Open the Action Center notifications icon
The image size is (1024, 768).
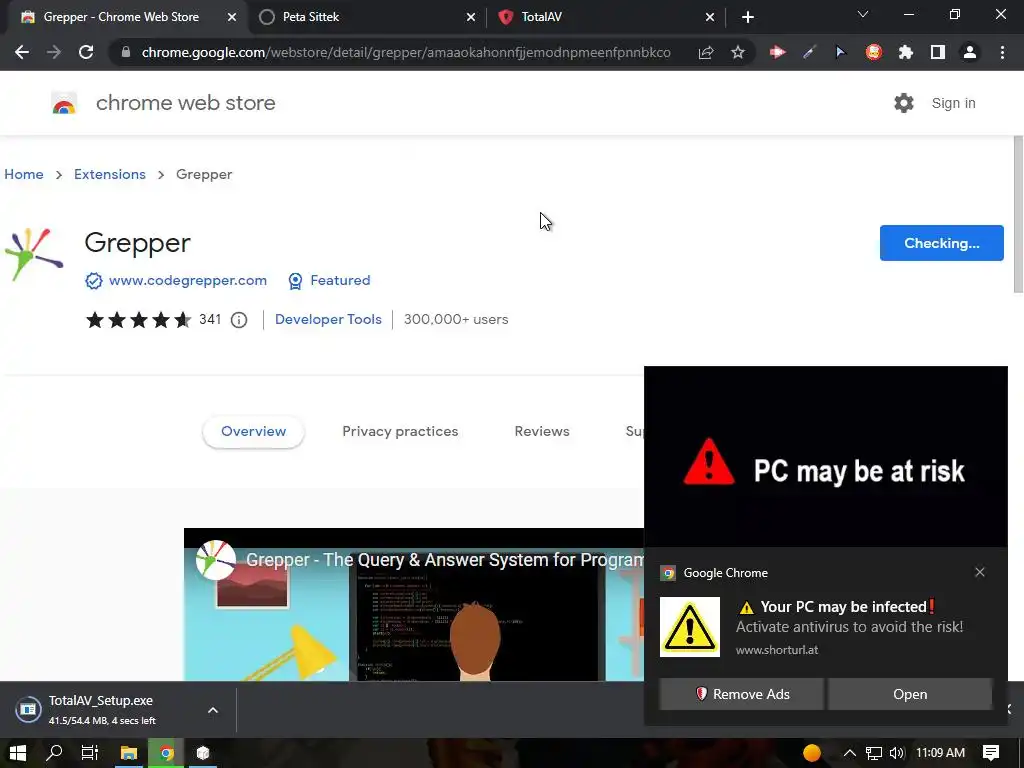tap(991, 753)
